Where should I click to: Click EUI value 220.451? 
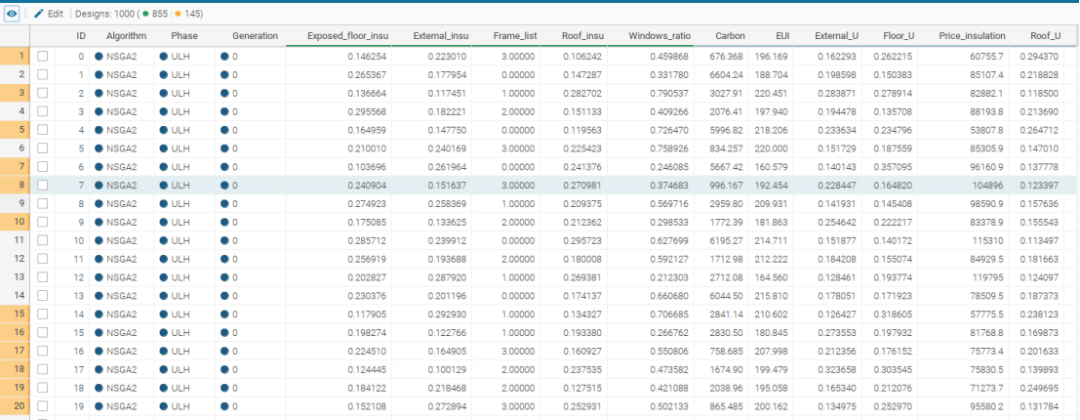click(x=771, y=93)
